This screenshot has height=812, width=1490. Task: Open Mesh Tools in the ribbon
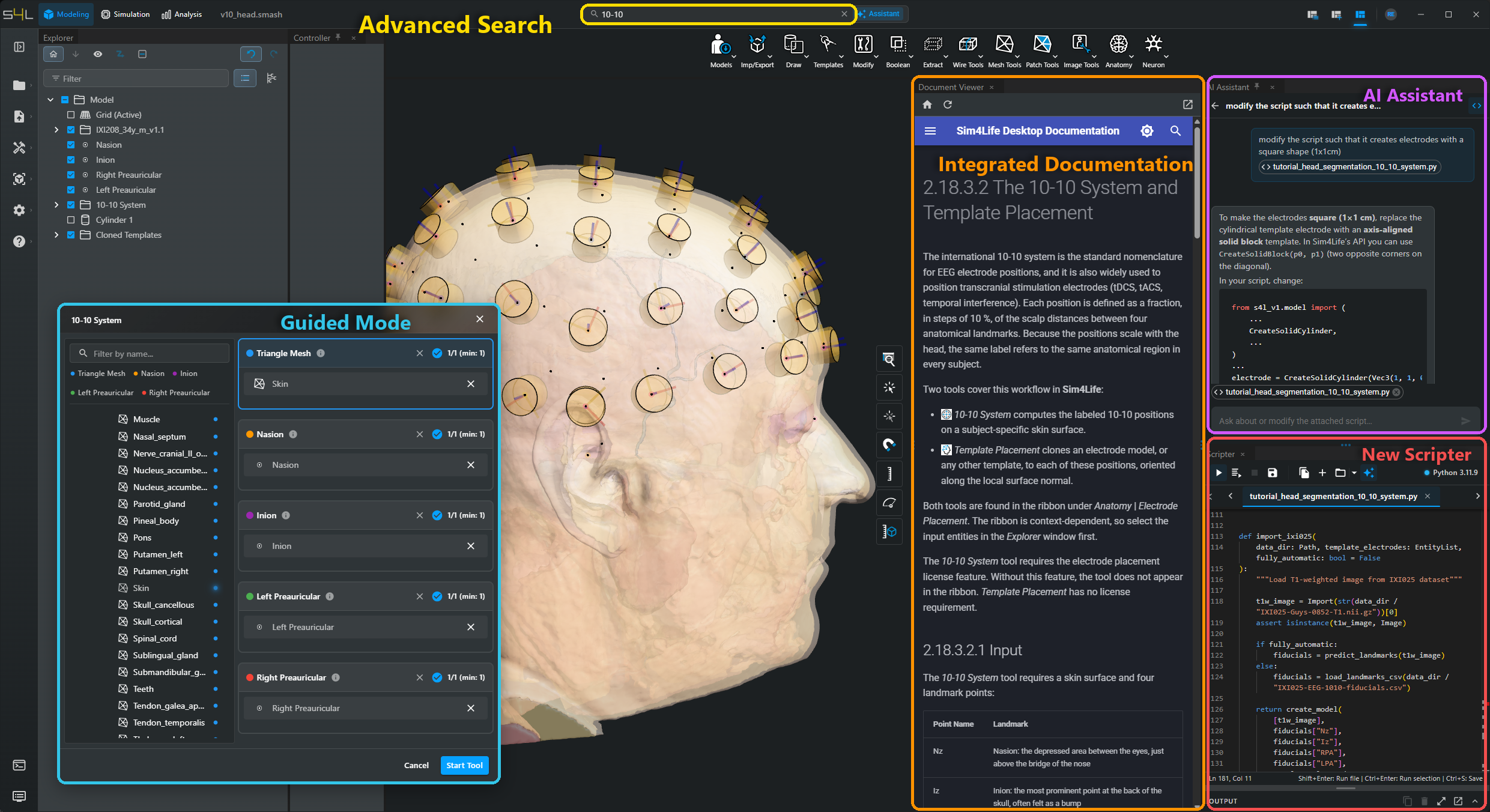(x=1004, y=50)
